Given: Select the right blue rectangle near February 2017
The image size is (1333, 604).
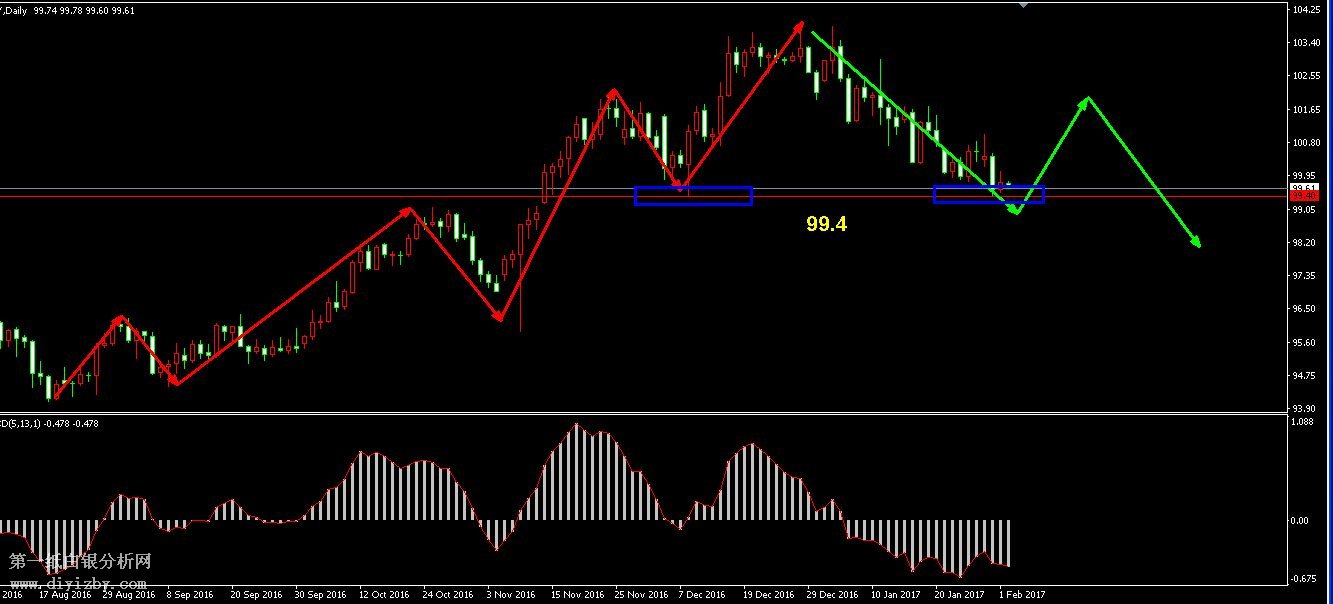Looking at the screenshot, I should click(x=988, y=194).
